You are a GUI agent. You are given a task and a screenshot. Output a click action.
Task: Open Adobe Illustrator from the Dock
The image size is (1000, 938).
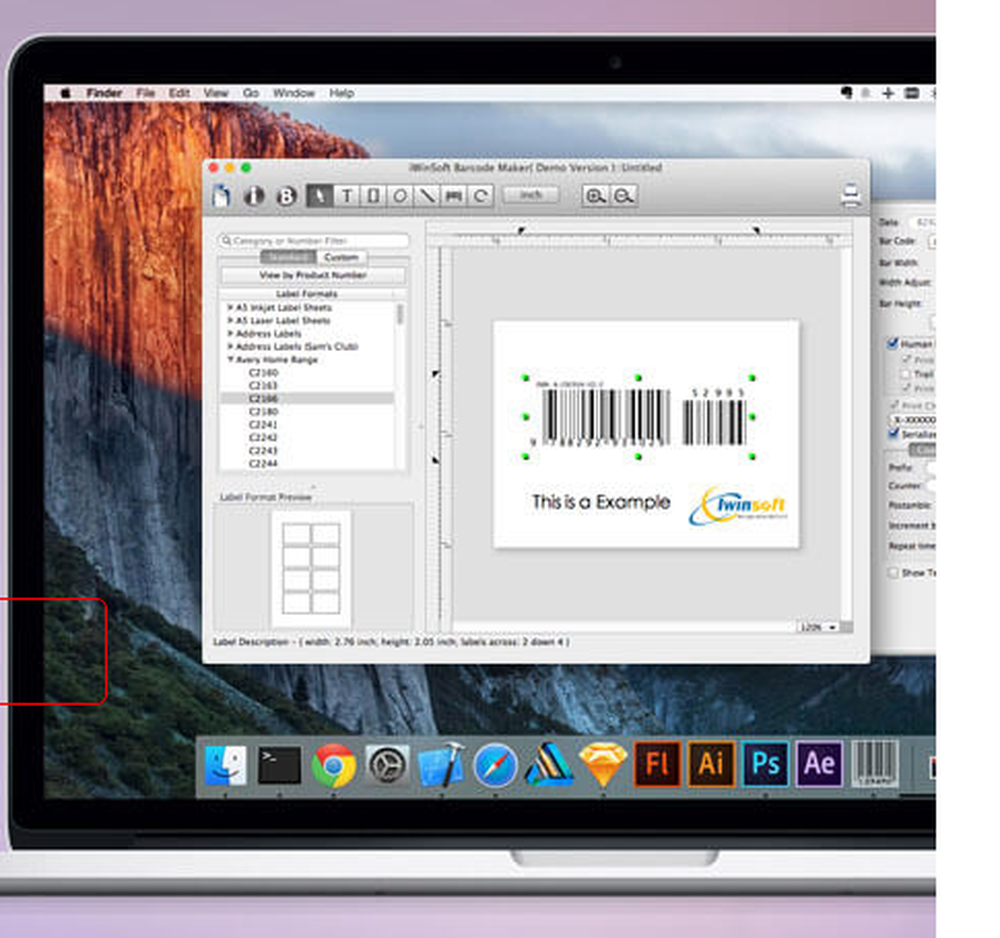pyautogui.click(x=711, y=763)
